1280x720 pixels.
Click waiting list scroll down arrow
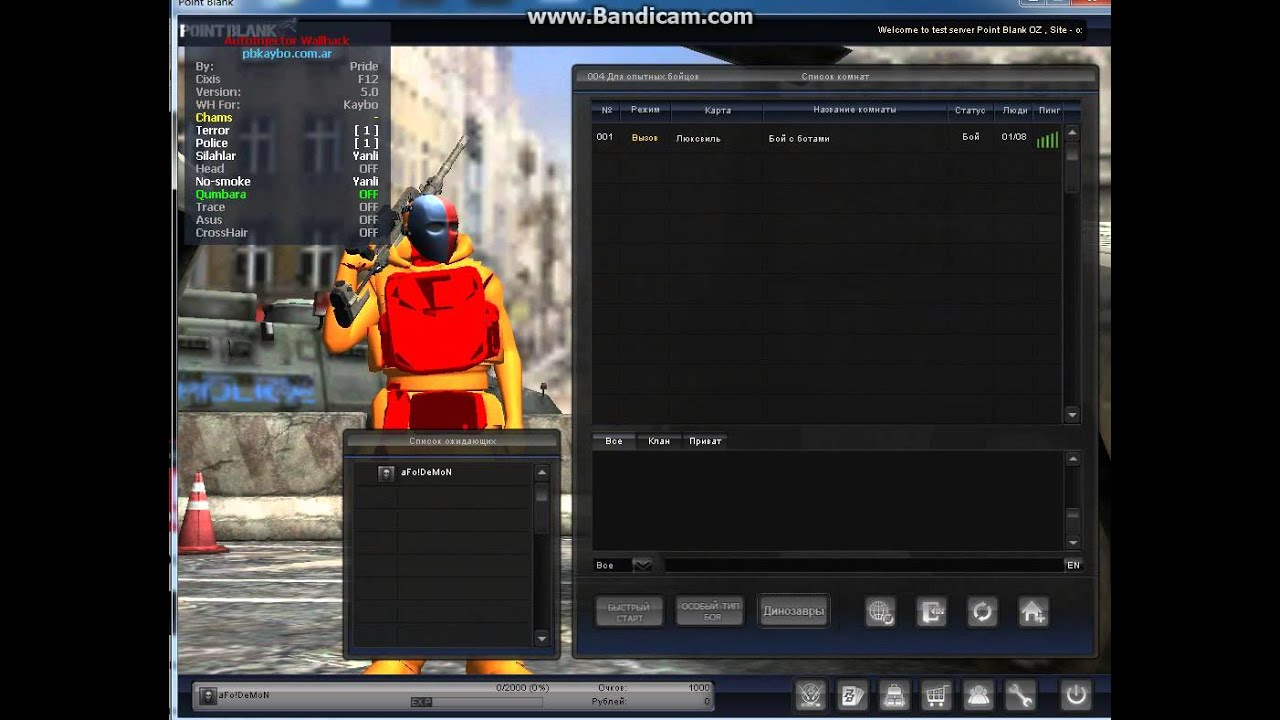pos(541,638)
